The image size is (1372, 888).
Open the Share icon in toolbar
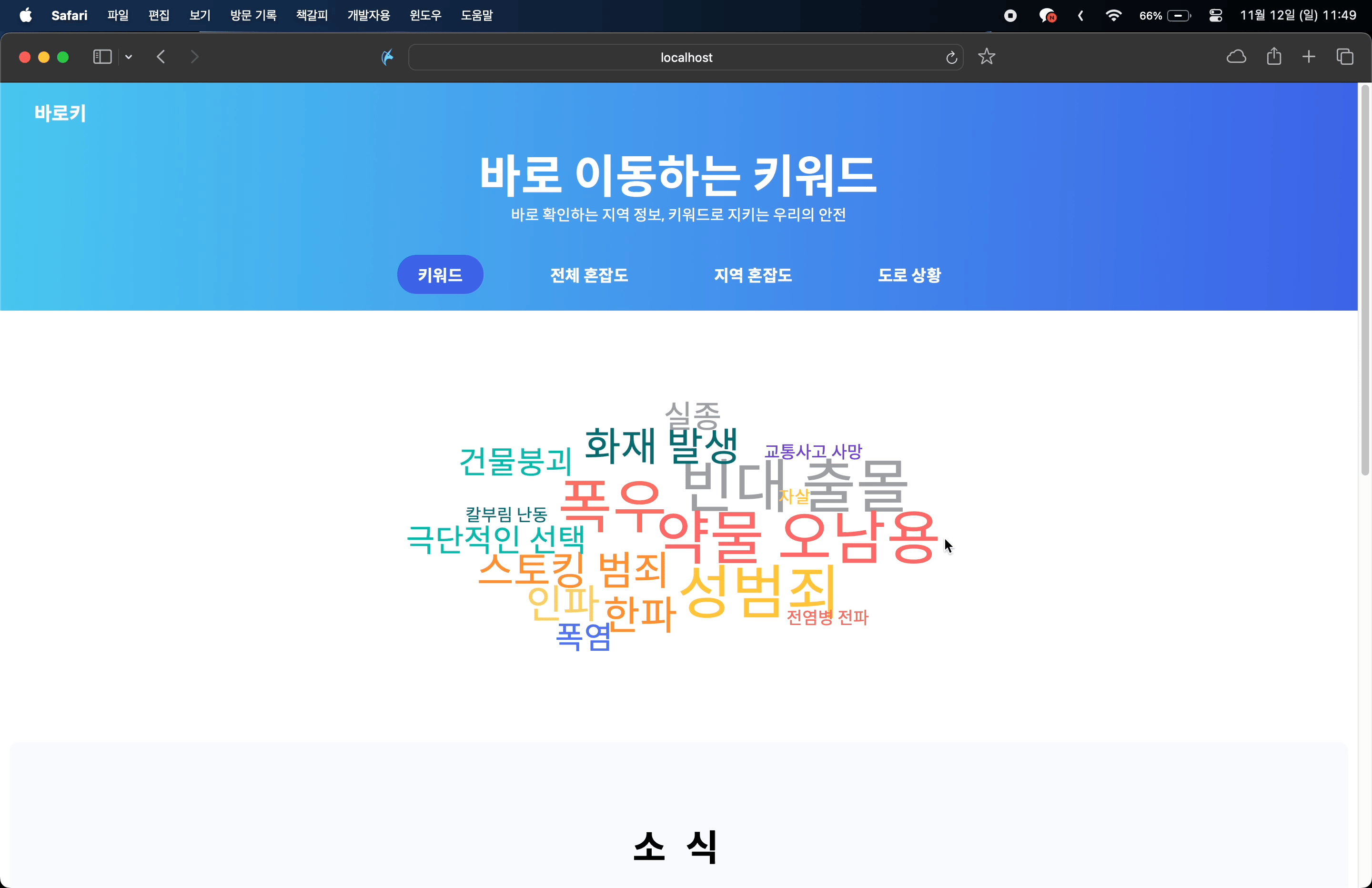click(x=1274, y=57)
